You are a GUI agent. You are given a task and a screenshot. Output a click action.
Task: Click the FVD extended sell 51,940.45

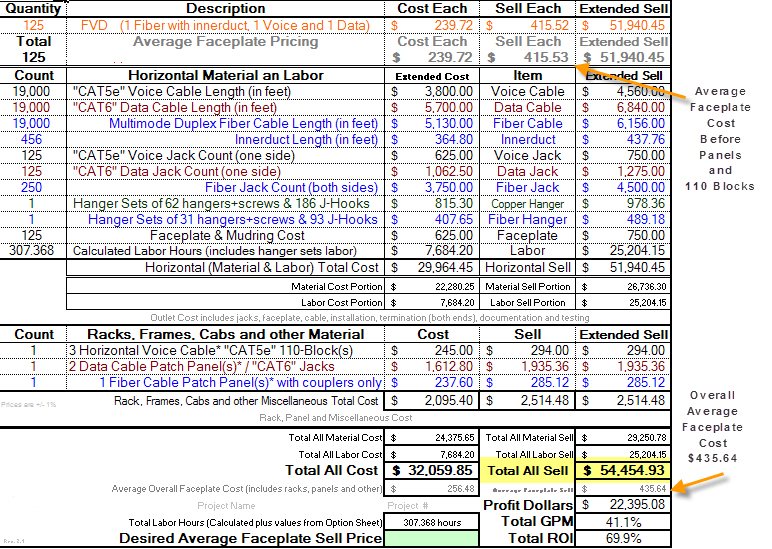click(x=623, y=25)
